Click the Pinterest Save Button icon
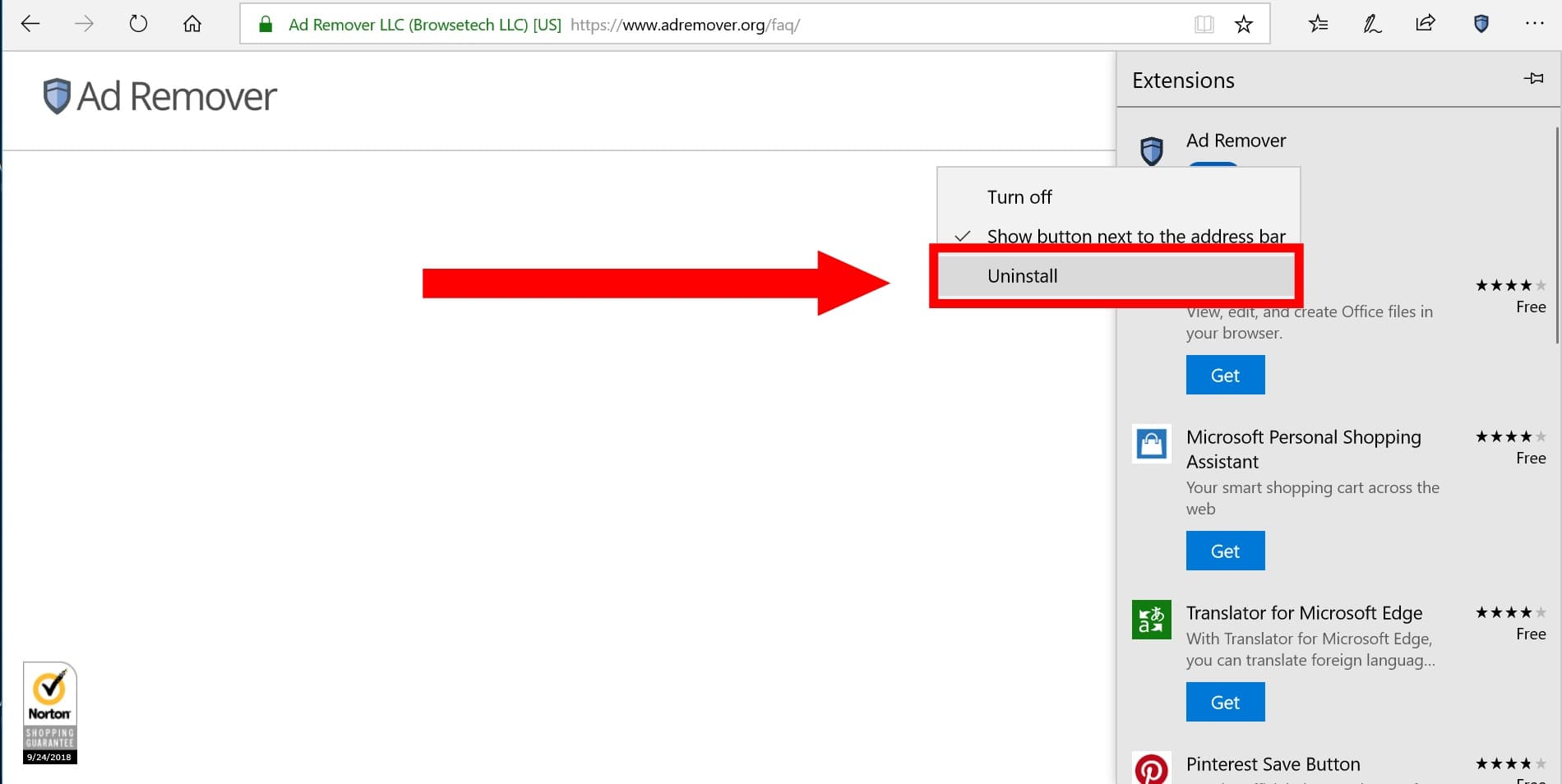This screenshot has height=784, width=1562. pyautogui.click(x=1152, y=768)
